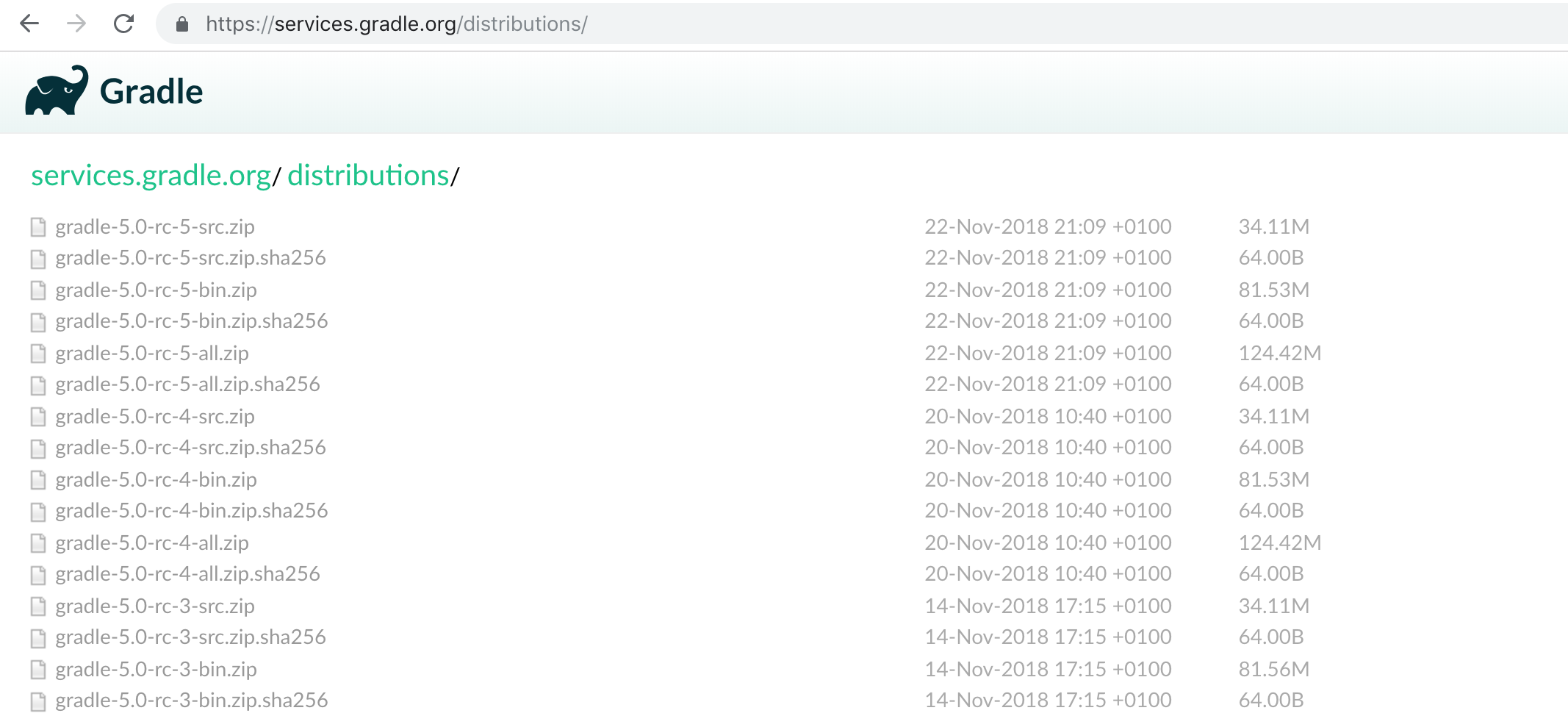The height and width of the screenshot is (716, 1568).
Task: Select date of gradle-5.0-rc-5-src.zip row
Action: point(1048,226)
